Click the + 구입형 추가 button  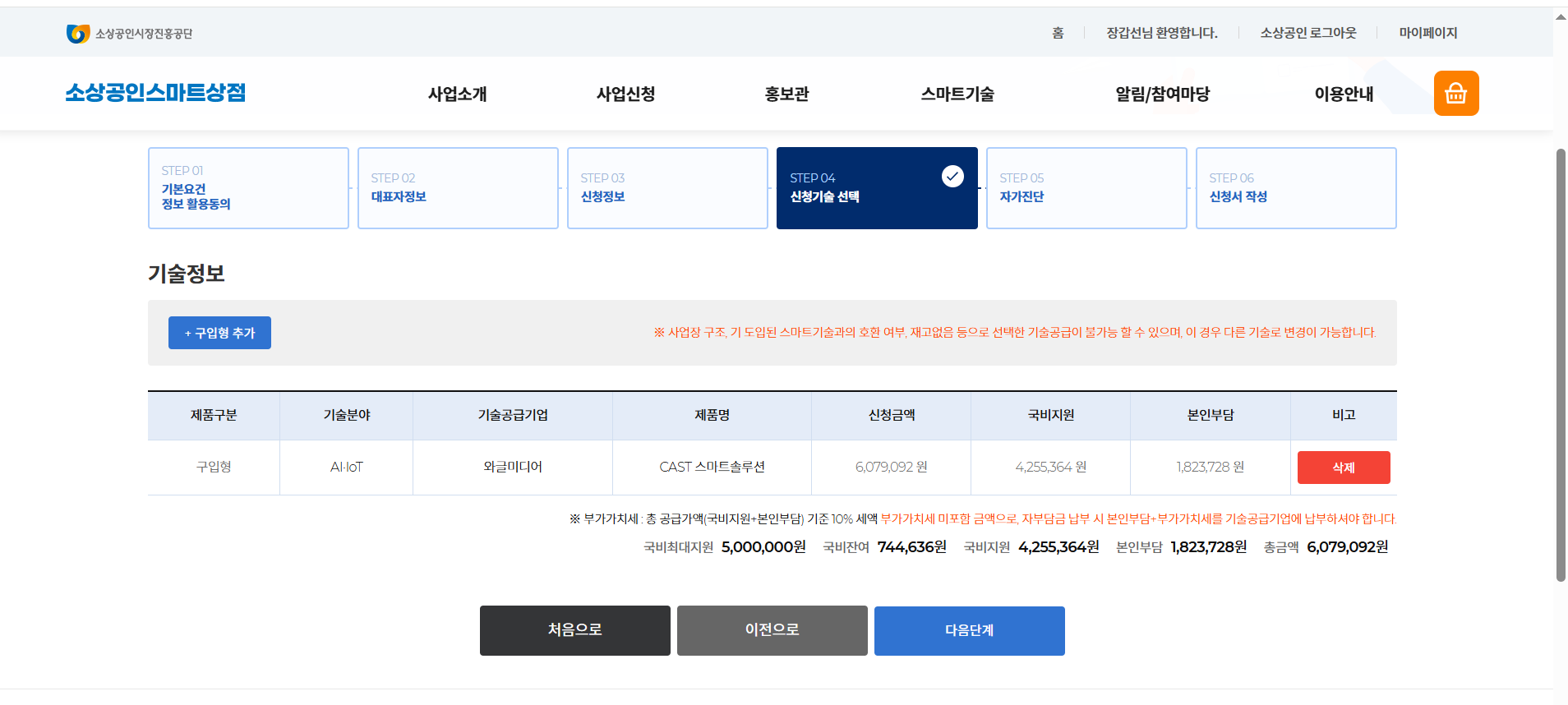click(x=219, y=333)
